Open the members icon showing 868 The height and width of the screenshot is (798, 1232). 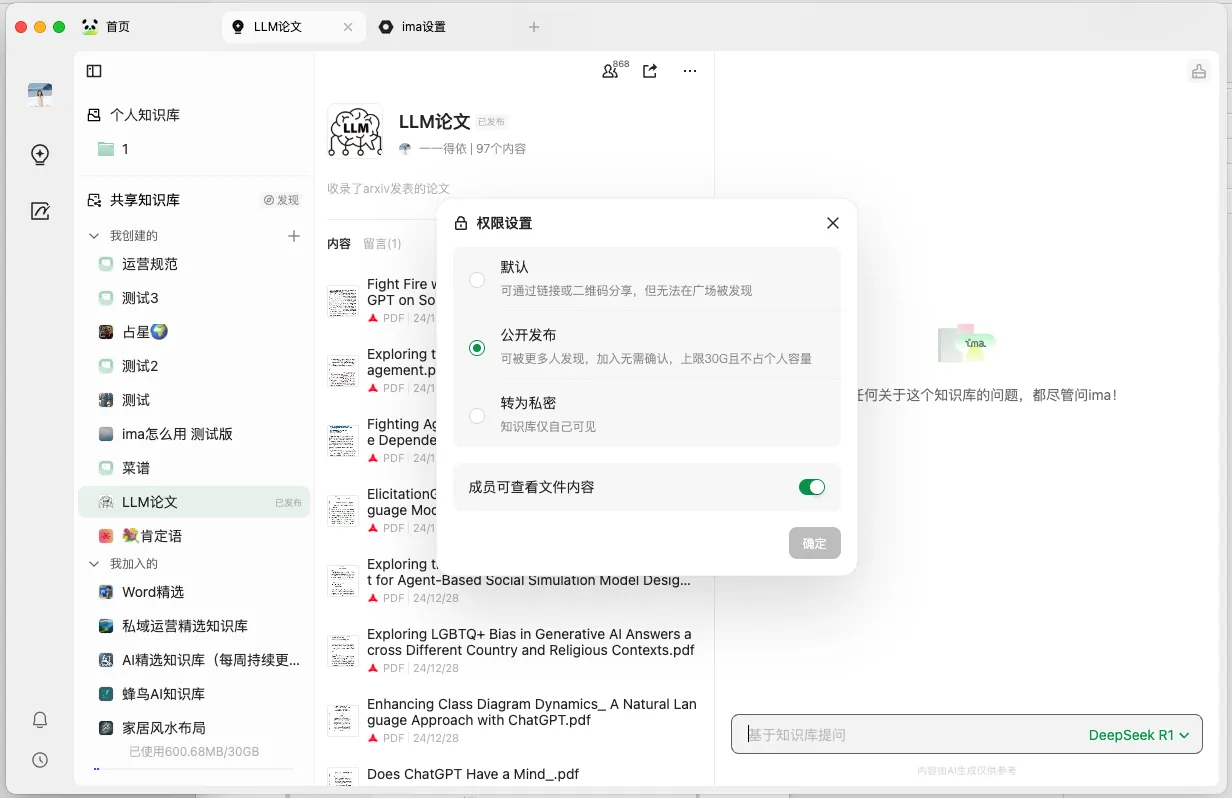click(x=610, y=71)
